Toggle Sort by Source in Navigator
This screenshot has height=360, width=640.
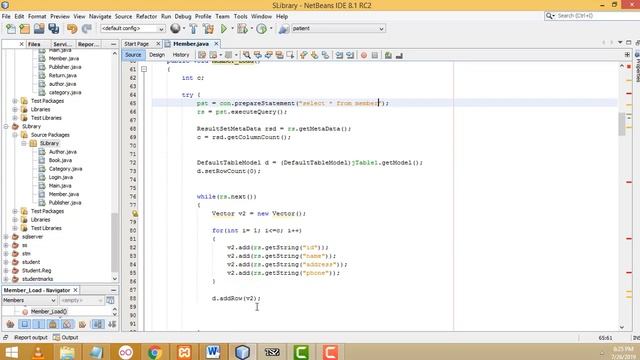tap(112, 324)
